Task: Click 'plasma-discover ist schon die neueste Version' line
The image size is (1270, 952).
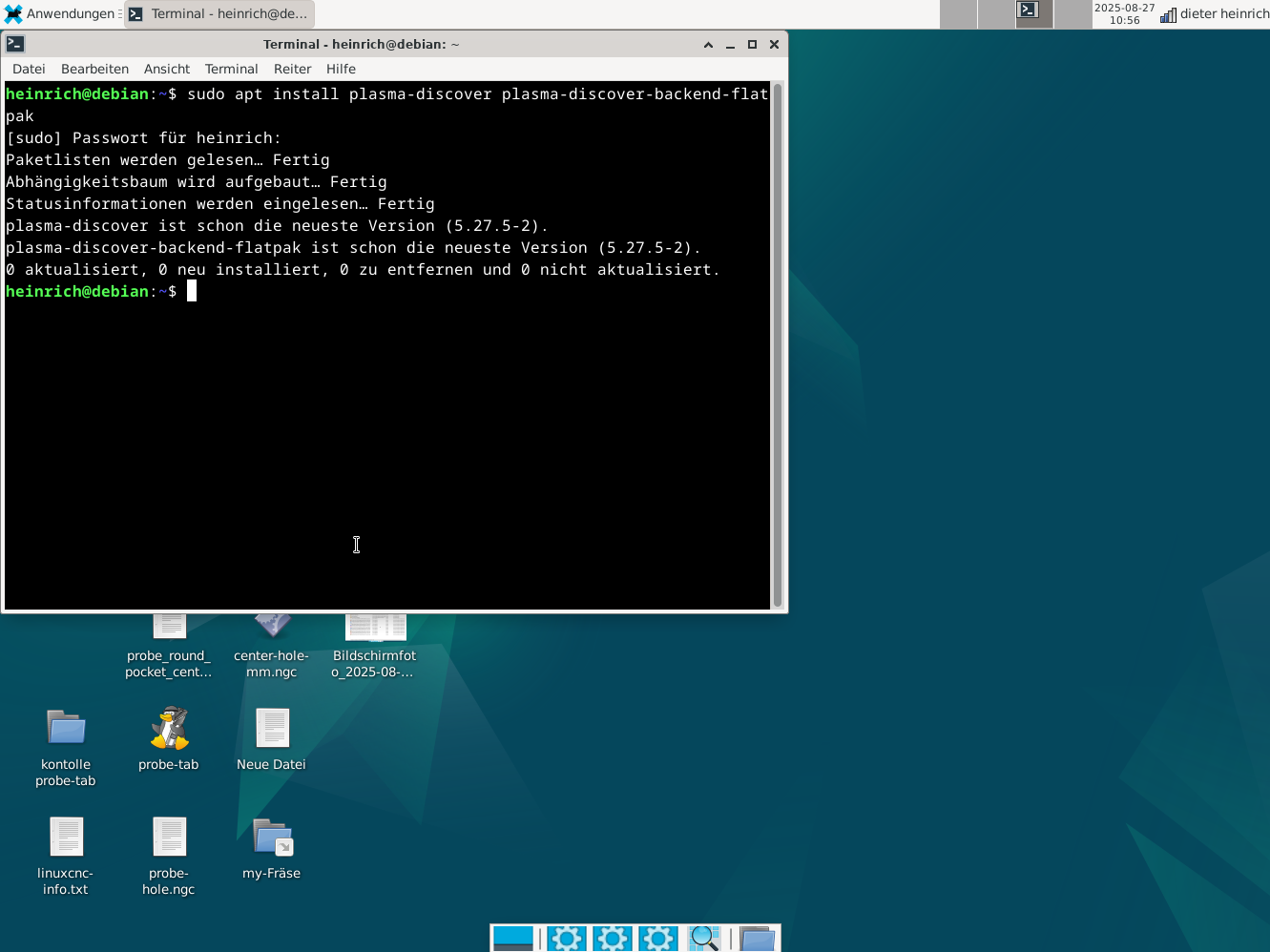Action: [278, 225]
